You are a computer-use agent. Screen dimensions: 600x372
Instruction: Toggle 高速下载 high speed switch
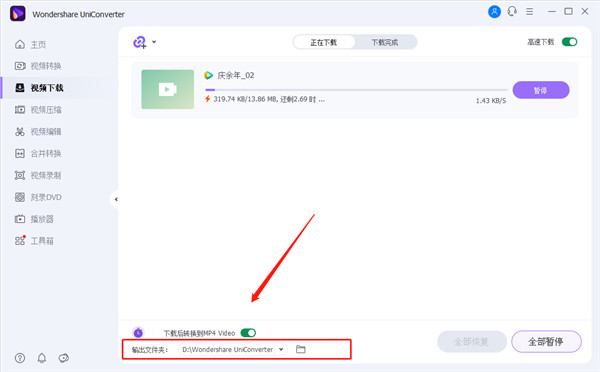(x=569, y=42)
